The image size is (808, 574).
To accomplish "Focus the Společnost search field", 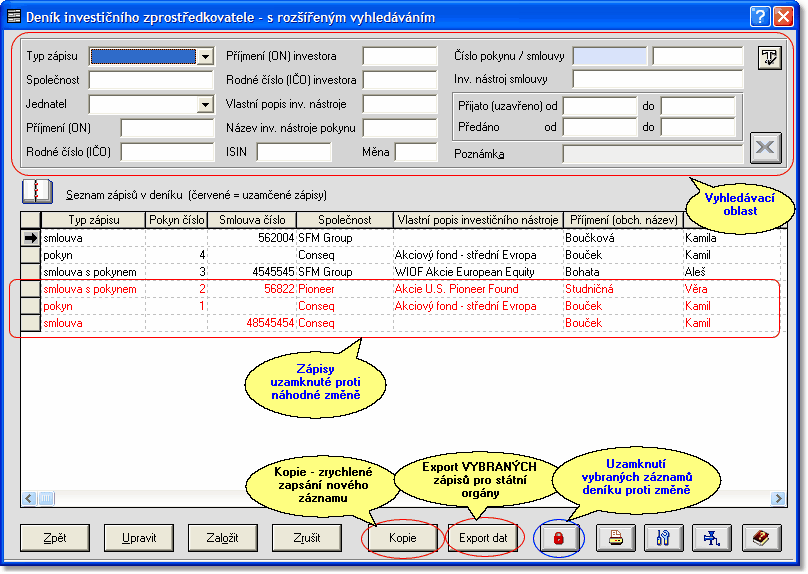I will point(151,80).
